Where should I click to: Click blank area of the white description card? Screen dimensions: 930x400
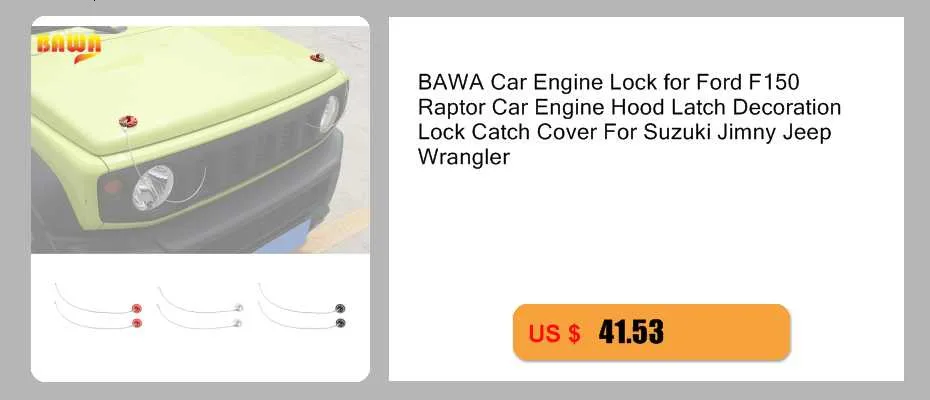[x=646, y=237]
